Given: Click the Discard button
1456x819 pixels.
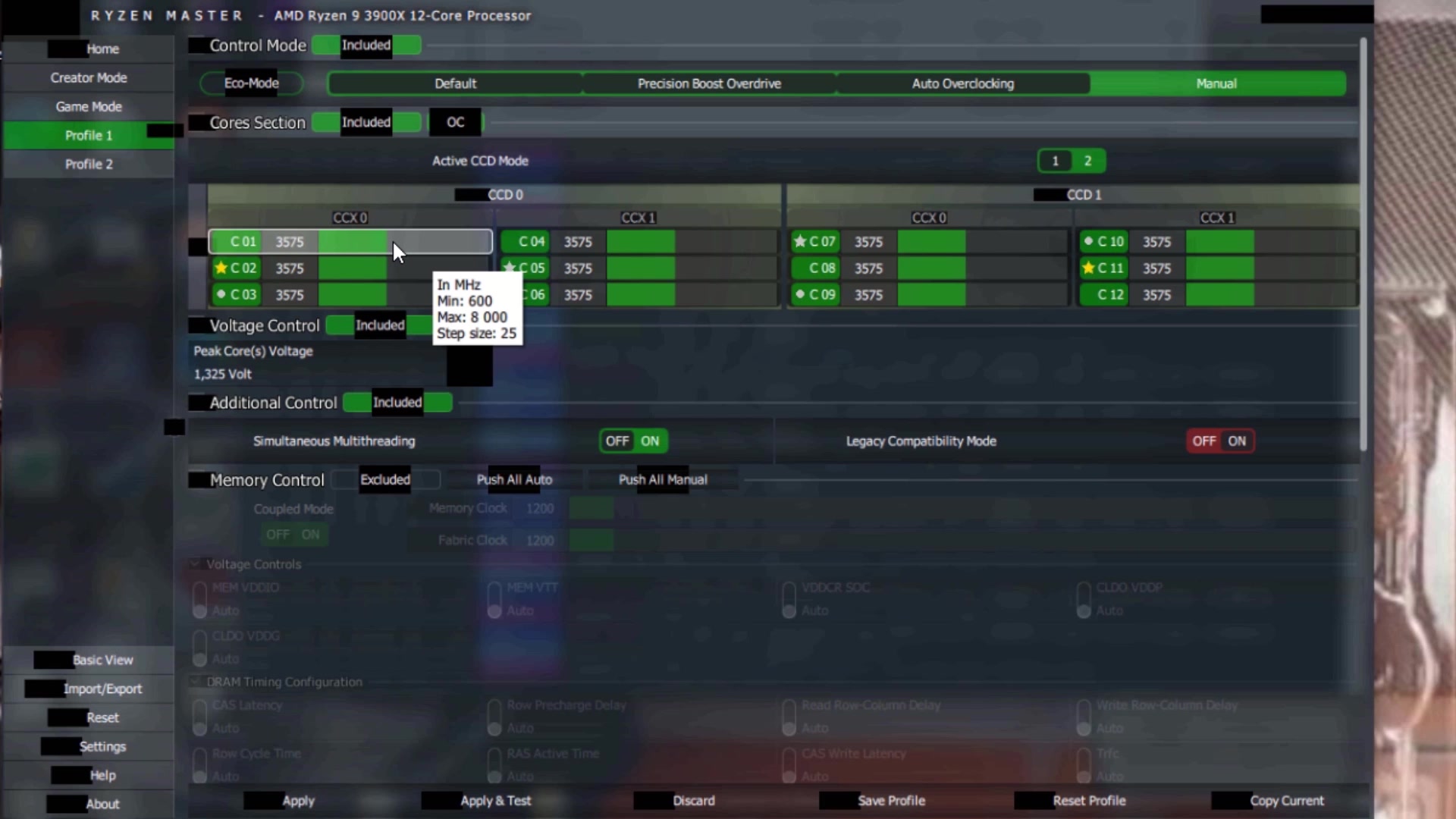Looking at the screenshot, I should (x=675, y=801).
